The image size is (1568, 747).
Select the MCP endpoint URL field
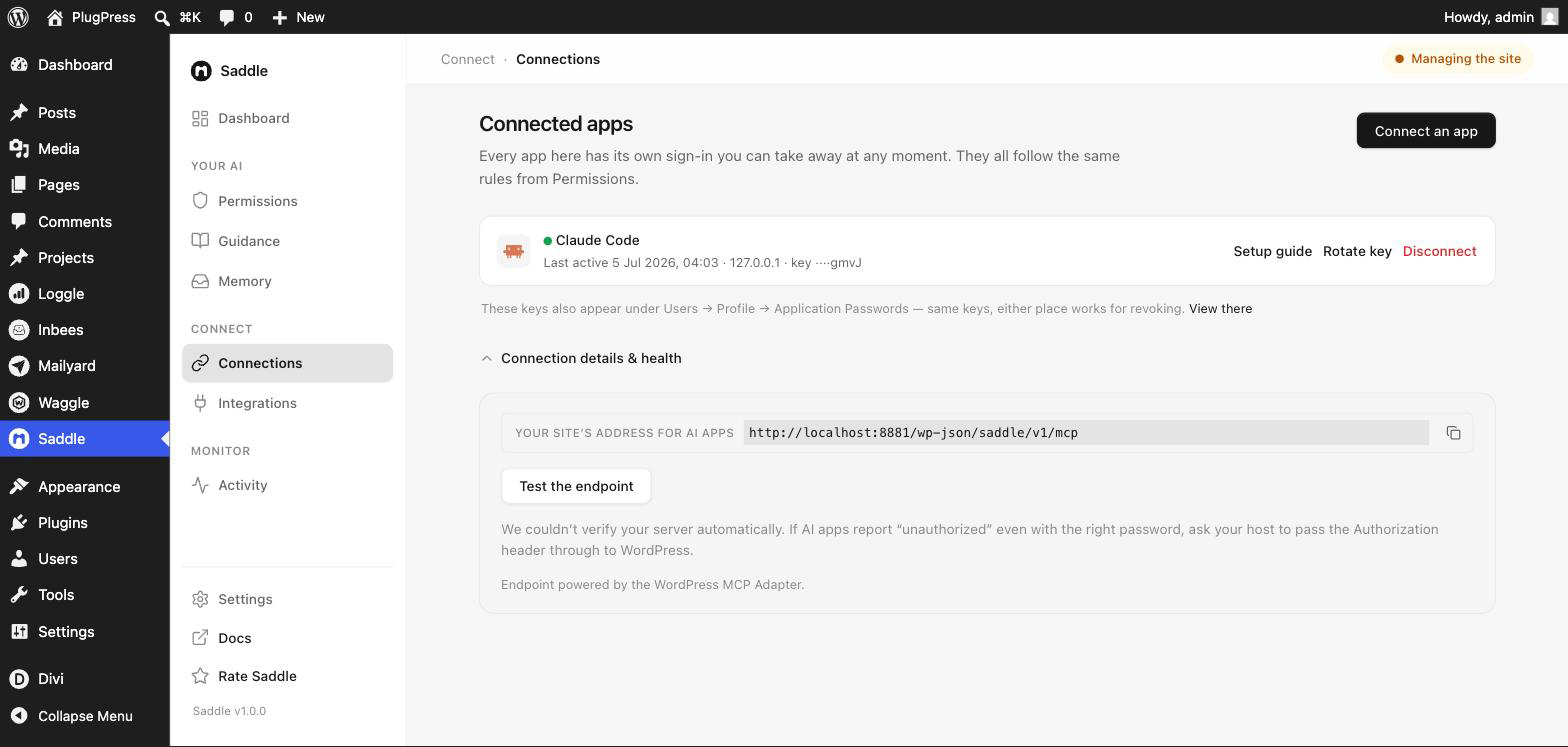click(1086, 433)
